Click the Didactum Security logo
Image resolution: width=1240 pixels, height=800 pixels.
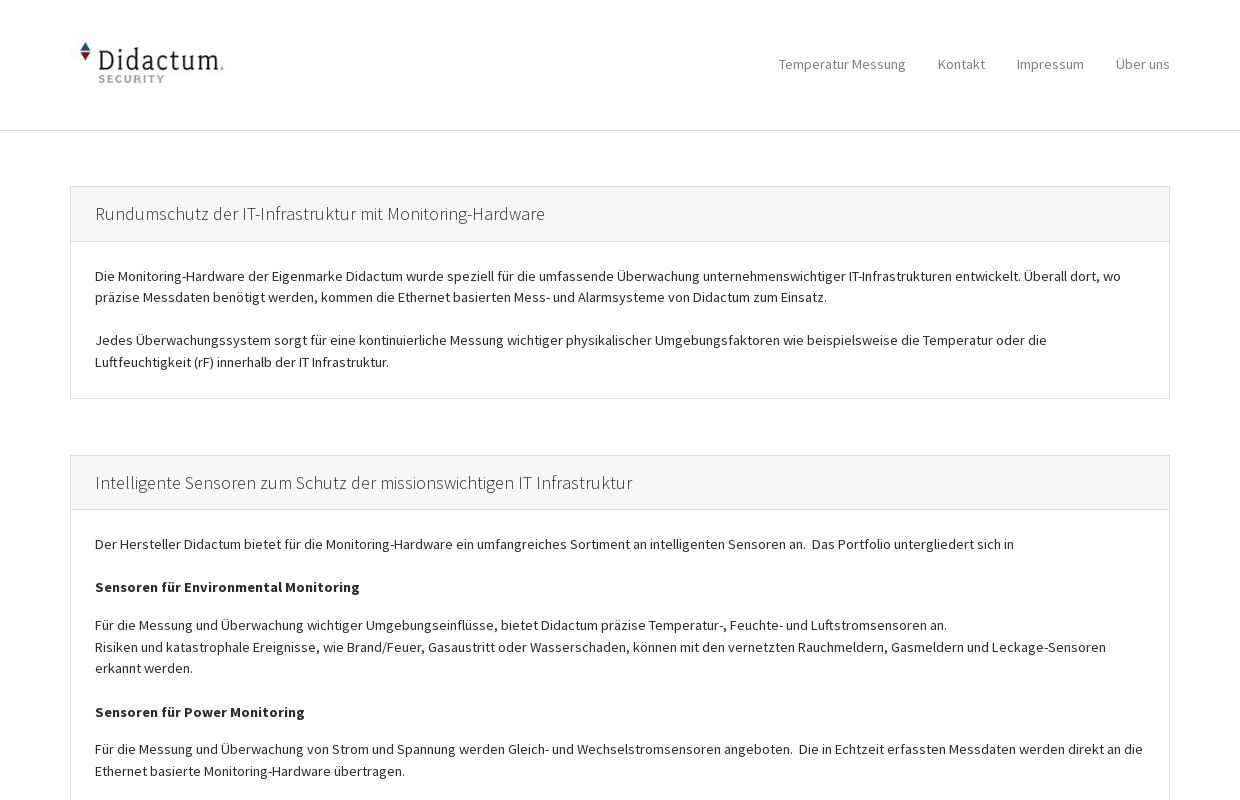150,63
